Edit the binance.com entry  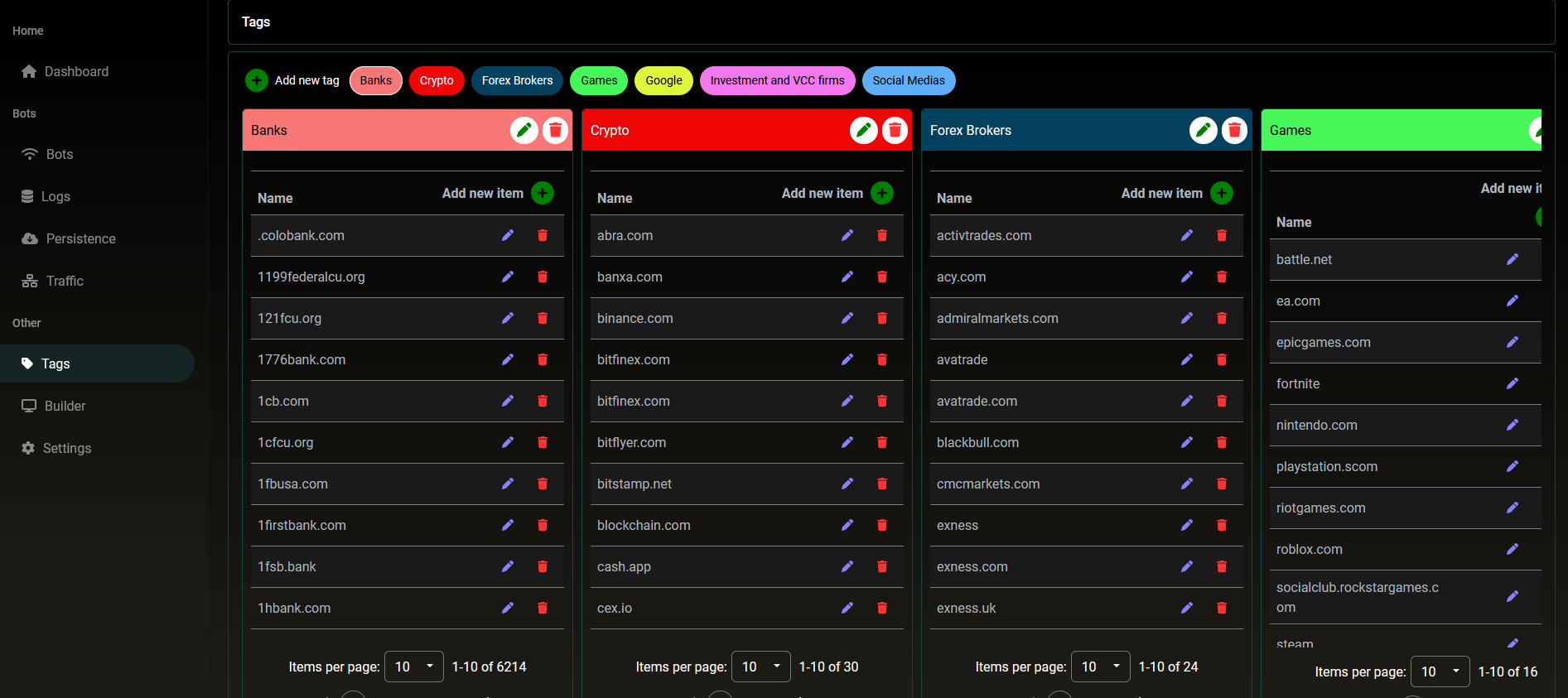[847, 318]
